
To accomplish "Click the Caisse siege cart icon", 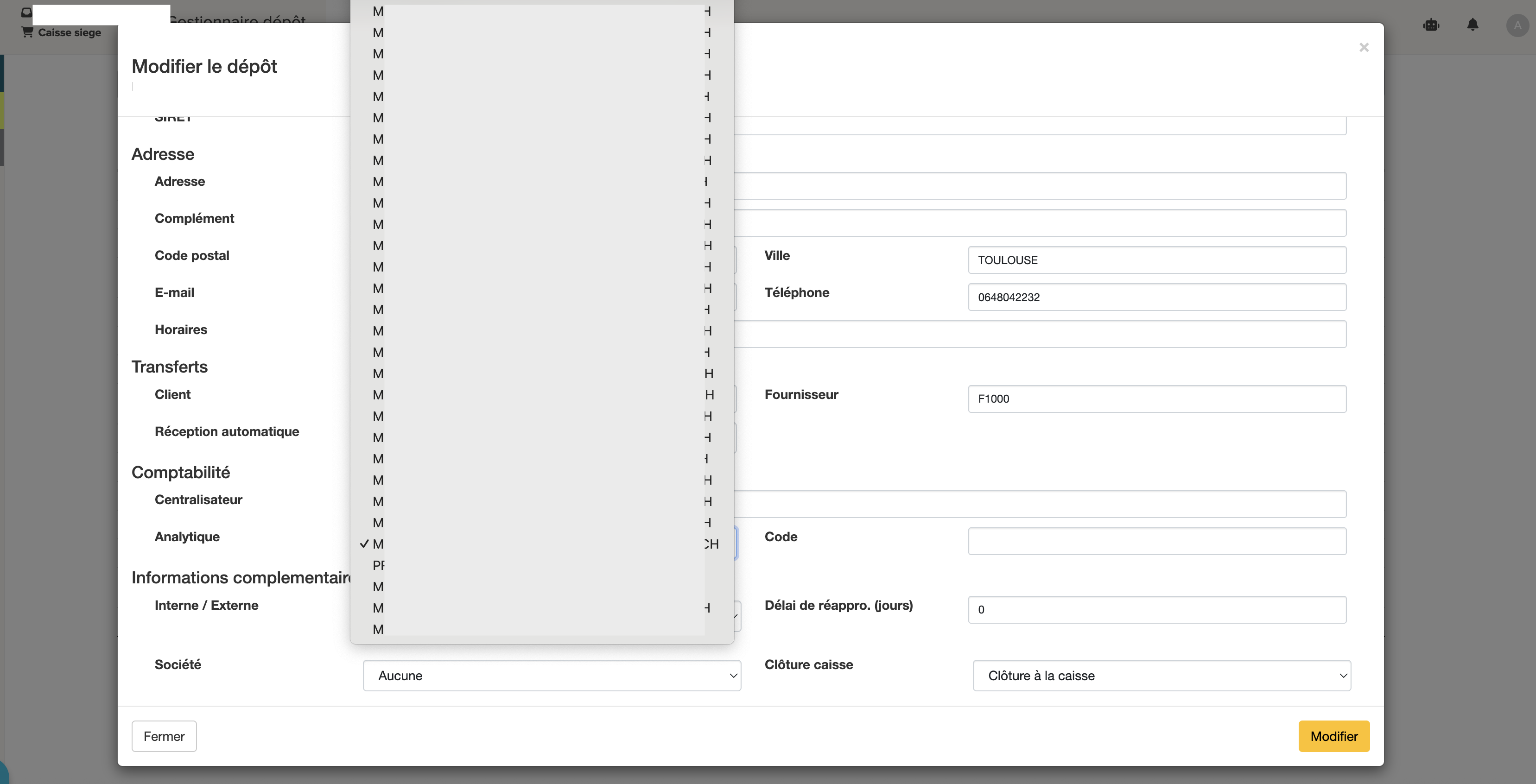I will click(27, 32).
